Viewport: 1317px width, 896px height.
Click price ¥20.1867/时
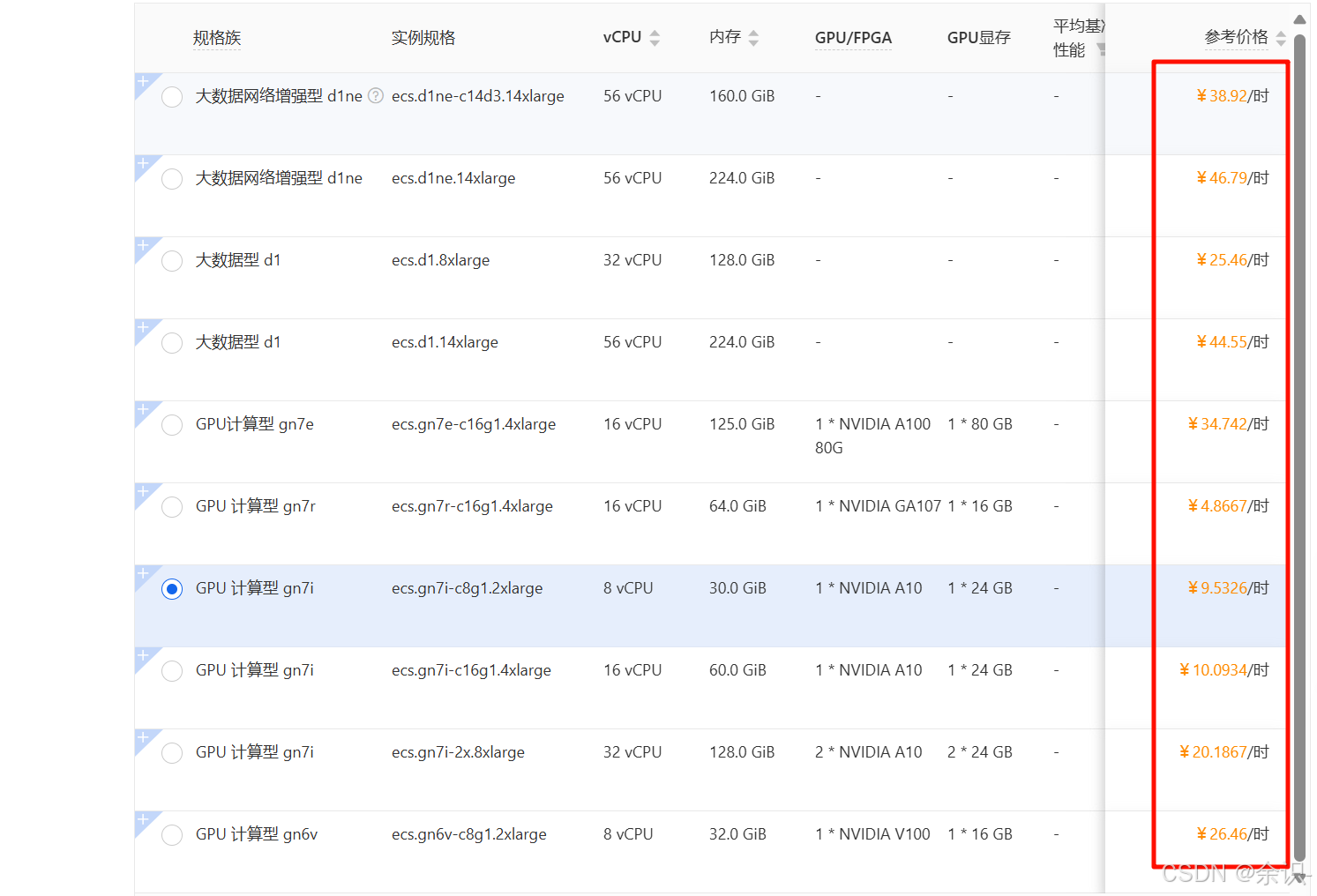point(1224,752)
